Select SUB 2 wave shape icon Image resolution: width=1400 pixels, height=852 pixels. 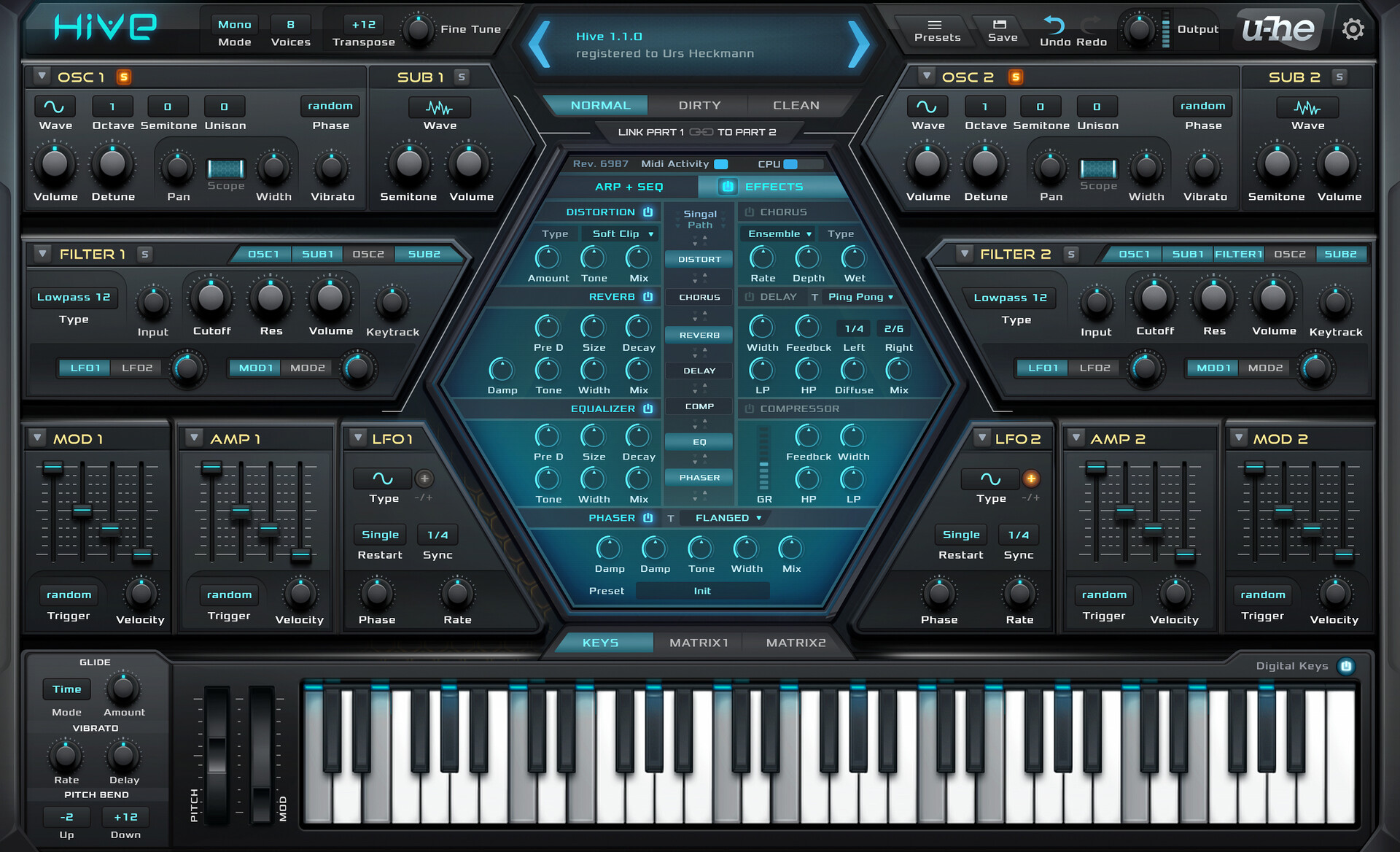tap(1307, 107)
